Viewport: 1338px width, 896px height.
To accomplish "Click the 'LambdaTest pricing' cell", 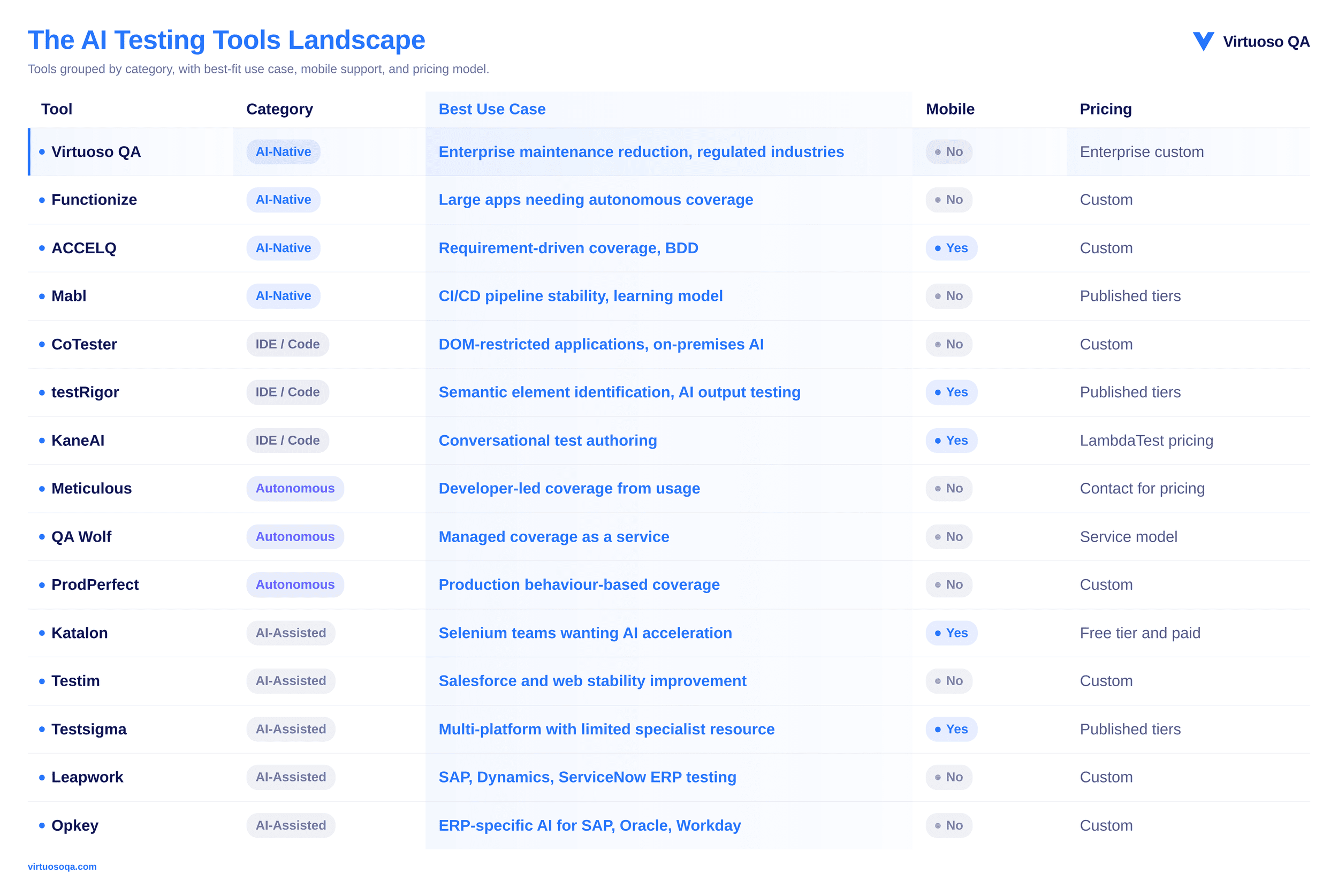I will pos(1146,441).
